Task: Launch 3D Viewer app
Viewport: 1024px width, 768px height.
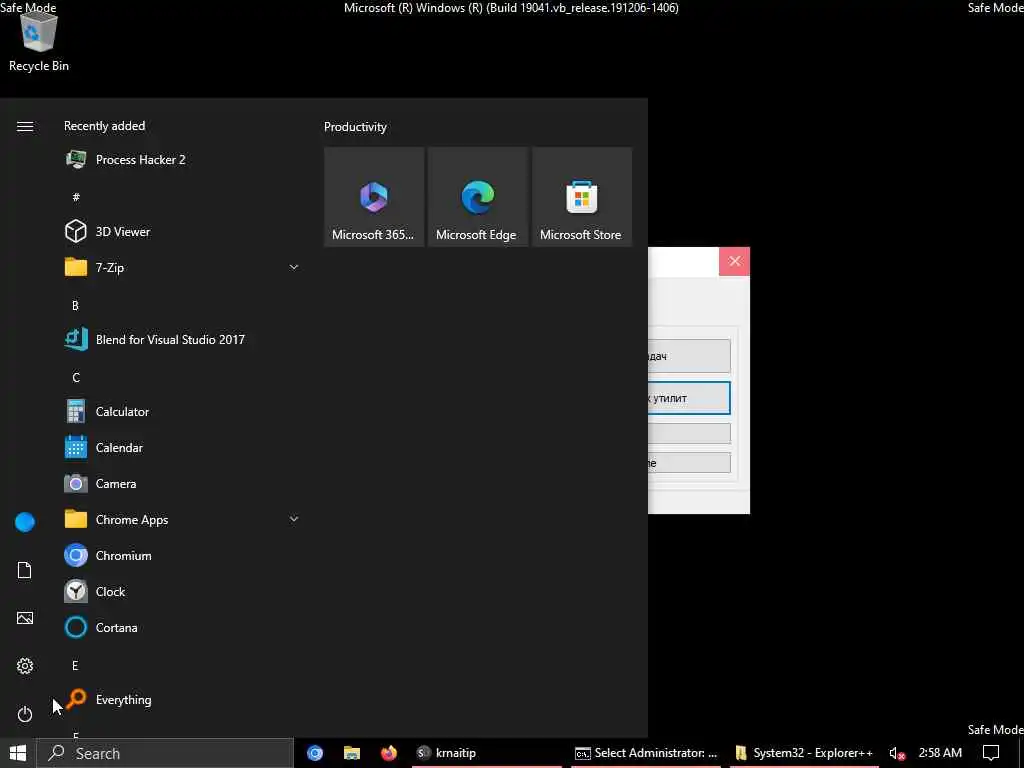Action: click(180, 231)
